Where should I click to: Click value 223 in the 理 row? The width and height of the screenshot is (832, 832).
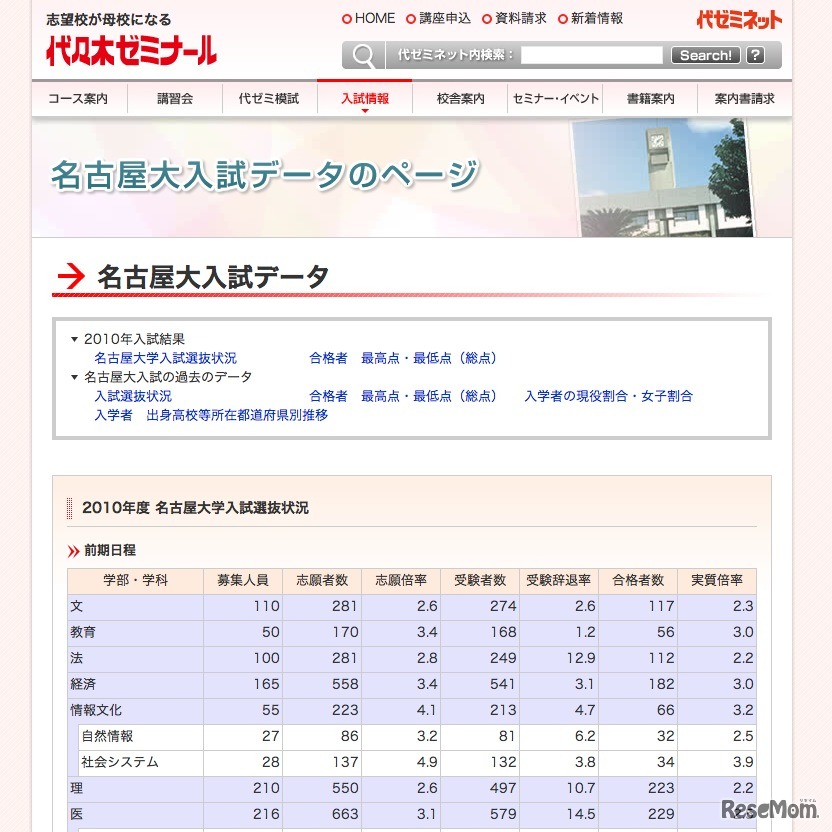coord(661,788)
